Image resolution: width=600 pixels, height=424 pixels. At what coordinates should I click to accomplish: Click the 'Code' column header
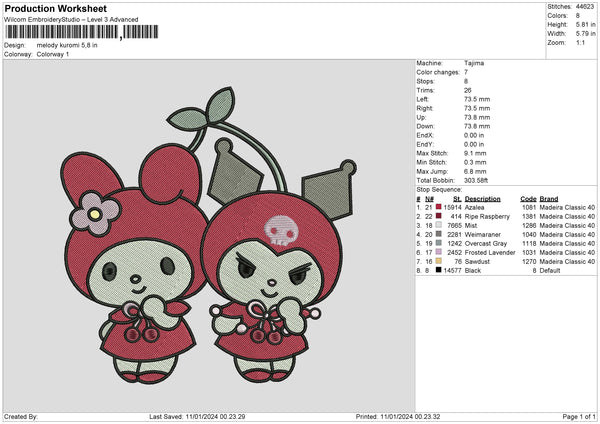528,199
